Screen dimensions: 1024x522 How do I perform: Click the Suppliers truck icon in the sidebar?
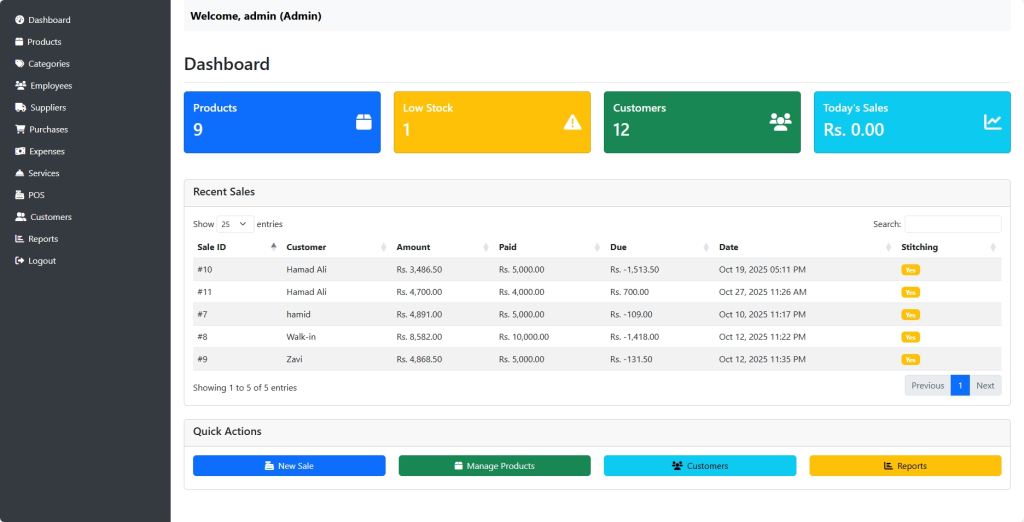[x=20, y=107]
